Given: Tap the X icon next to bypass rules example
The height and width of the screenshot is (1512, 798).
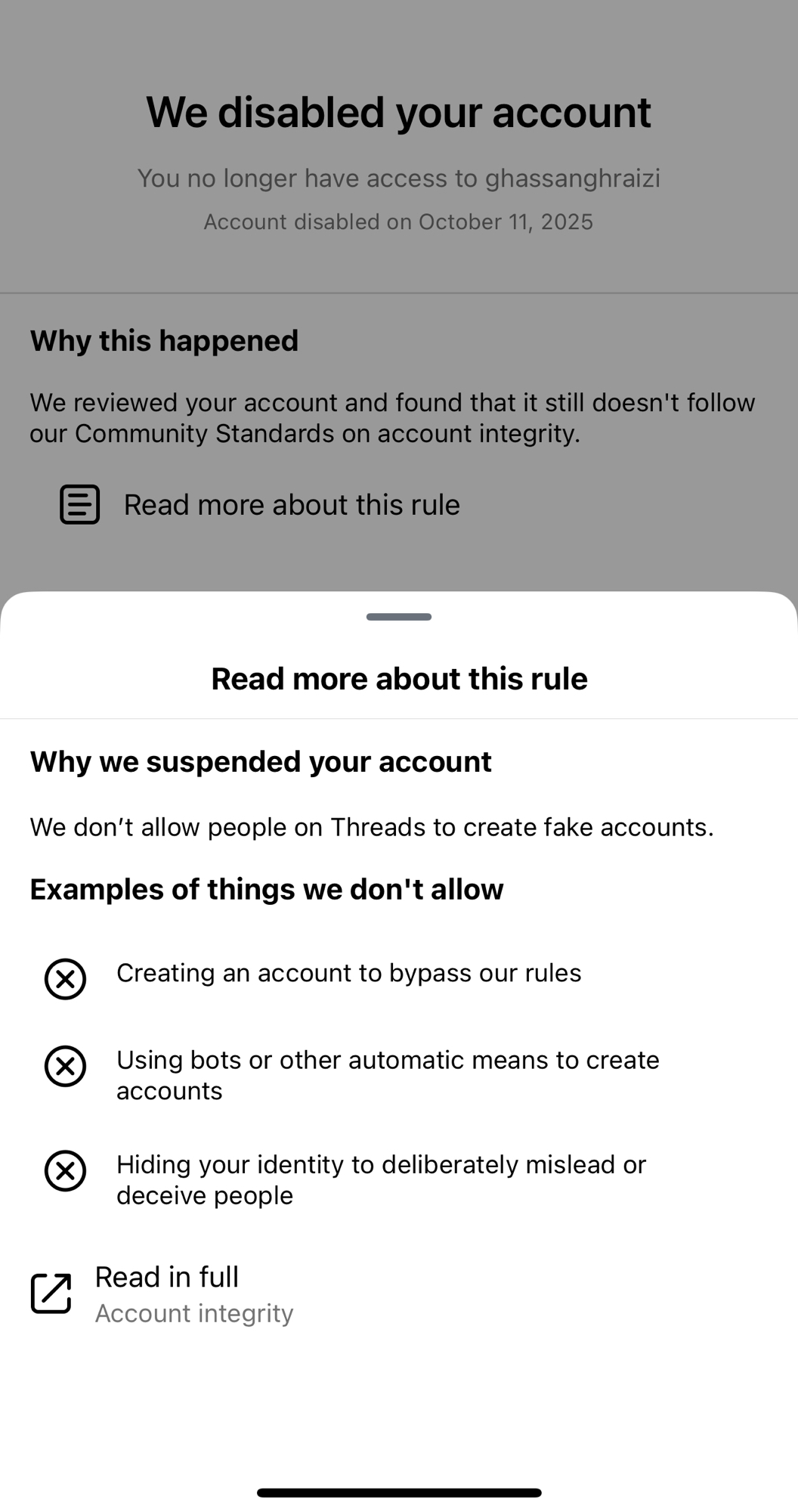Looking at the screenshot, I should pyautogui.click(x=66, y=979).
